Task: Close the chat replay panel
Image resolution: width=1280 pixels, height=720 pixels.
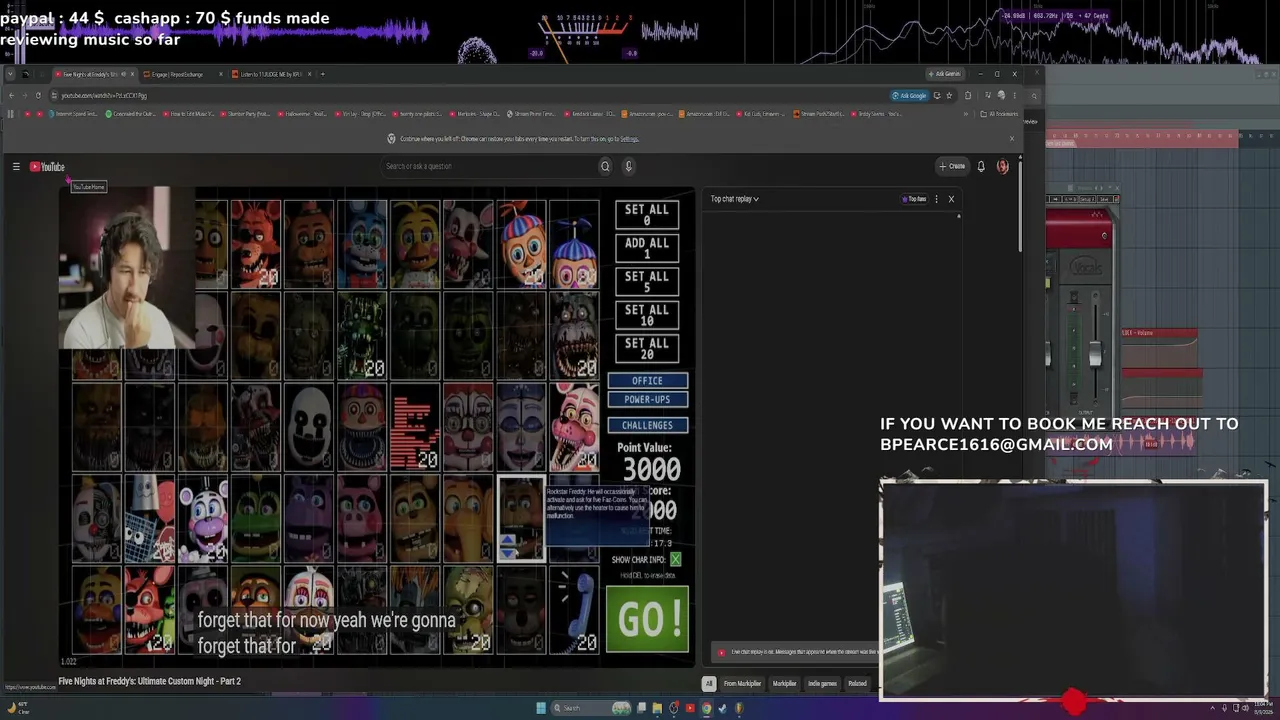Action: coord(951,199)
